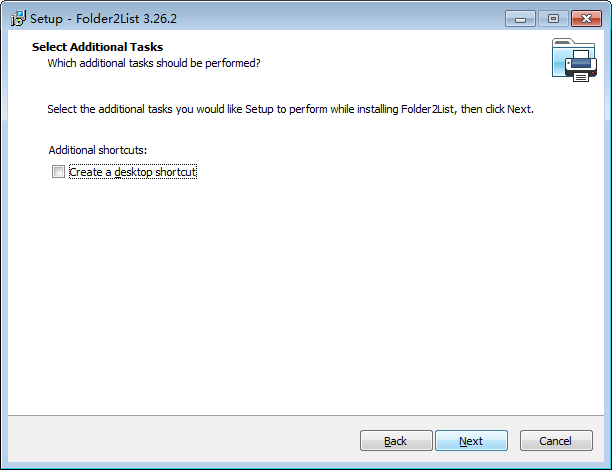Viewport: 612px width, 470px height.
Task: Close the Folder2List Setup wizard
Action: pyautogui.click(x=582, y=18)
